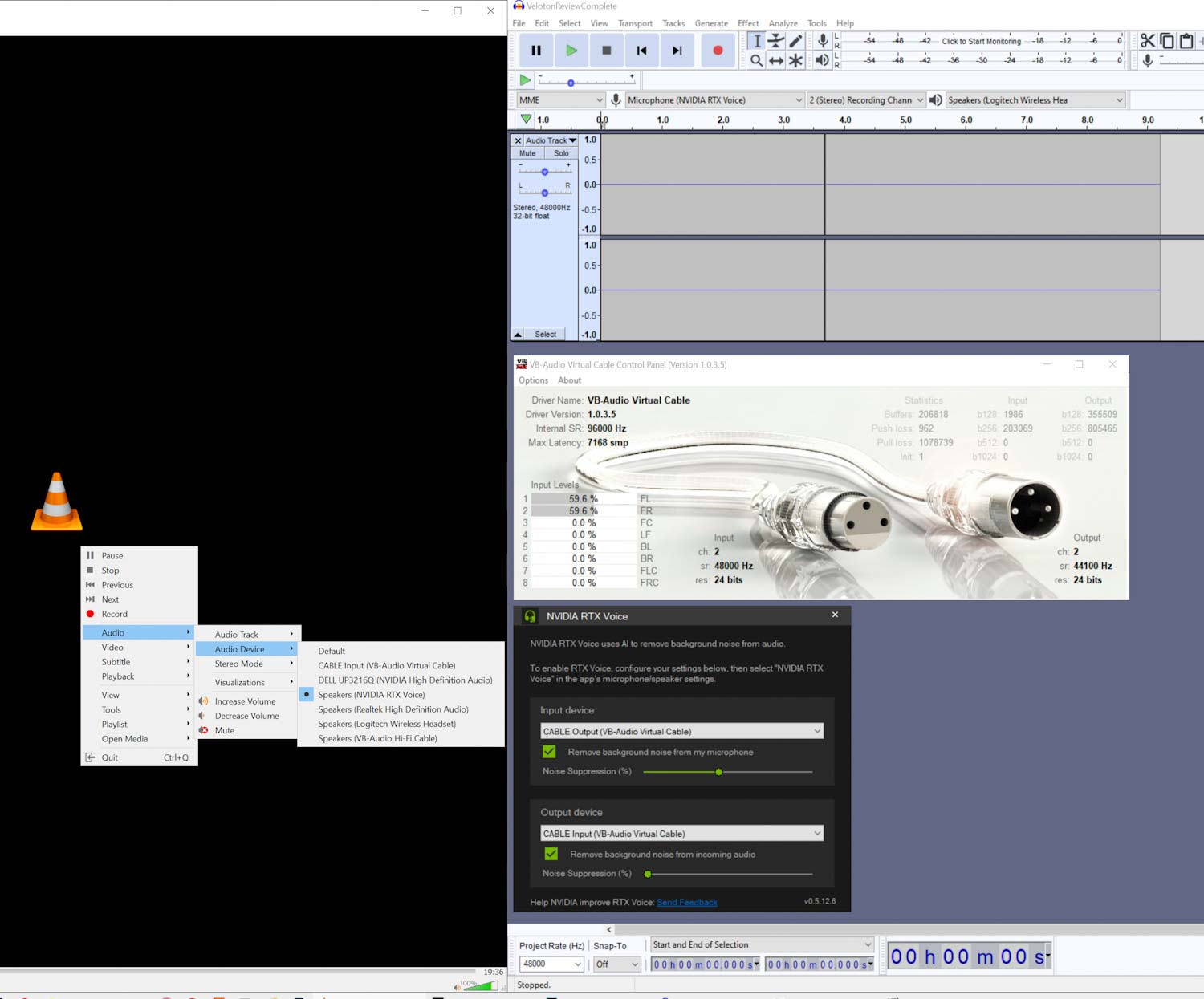Image resolution: width=1204 pixels, height=999 pixels.
Task: Open the Tracks menu in Audacity
Action: [x=673, y=23]
